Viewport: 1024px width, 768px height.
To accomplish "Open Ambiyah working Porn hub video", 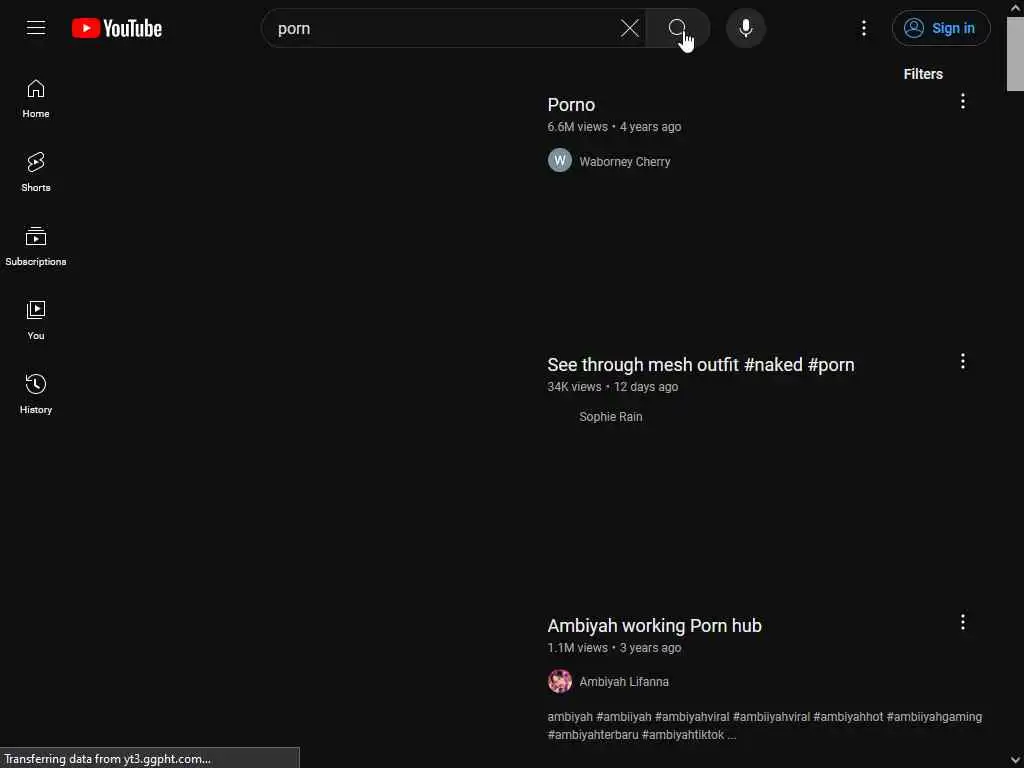I will point(654,626).
